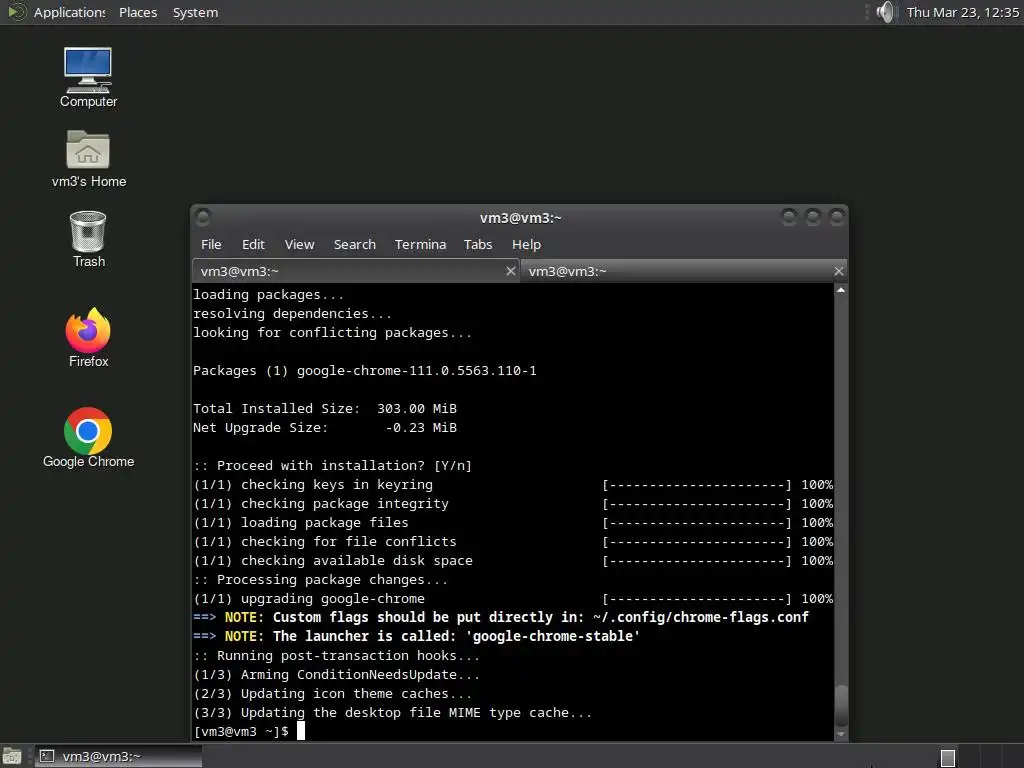Screen dimensions: 1024x768
Task: Open the terminal View menu
Action: coord(299,244)
